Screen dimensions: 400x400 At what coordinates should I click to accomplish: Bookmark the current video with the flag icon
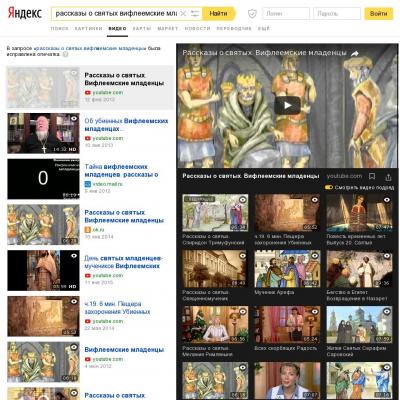click(x=372, y=176)
